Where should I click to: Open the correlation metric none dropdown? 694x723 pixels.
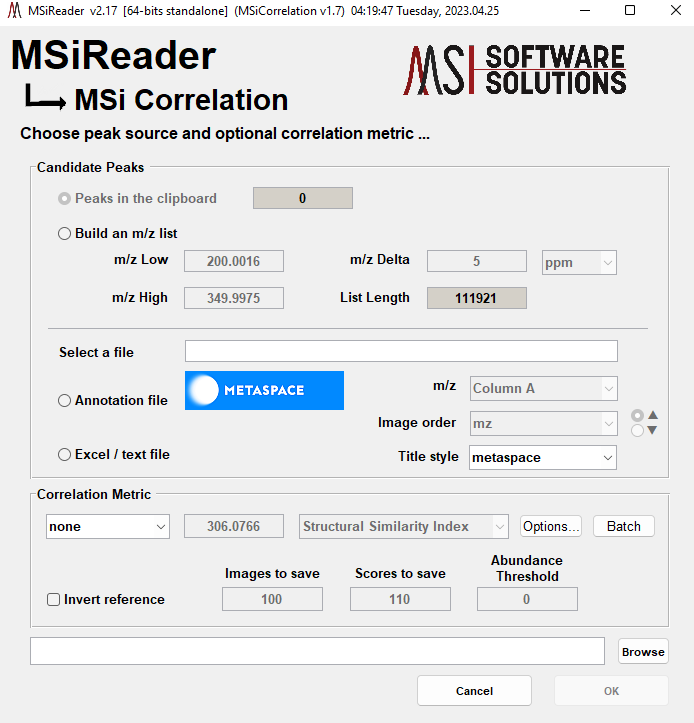click(x=108, y=527)
